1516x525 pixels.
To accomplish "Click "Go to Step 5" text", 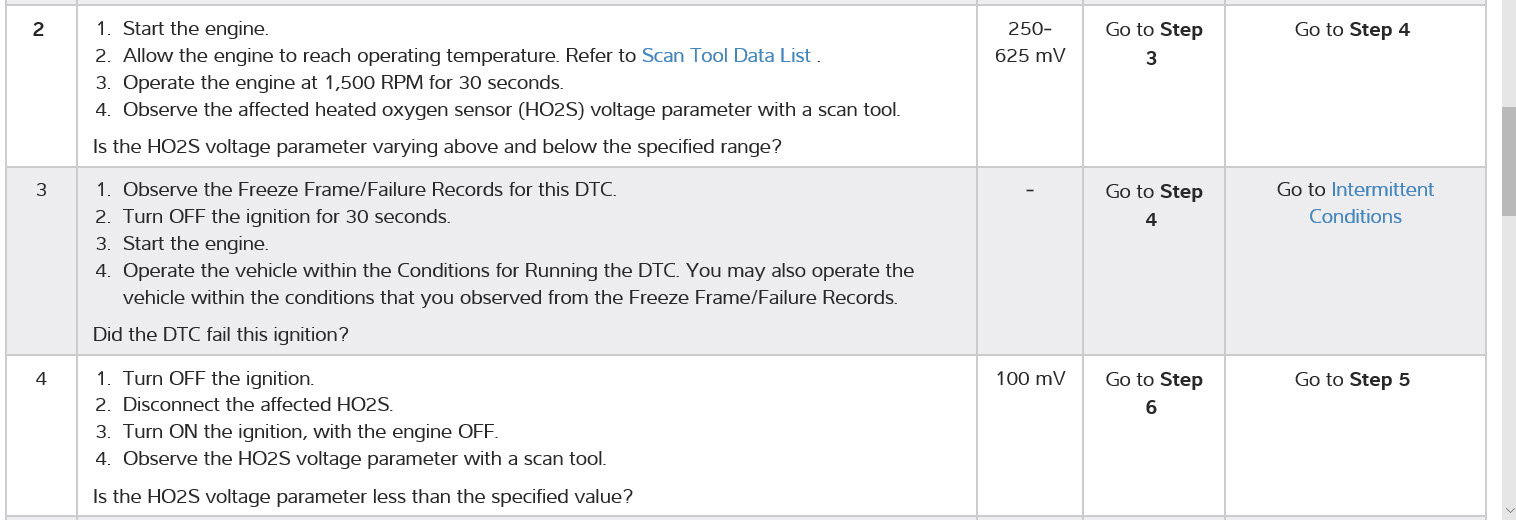I will coord(1352,380).
